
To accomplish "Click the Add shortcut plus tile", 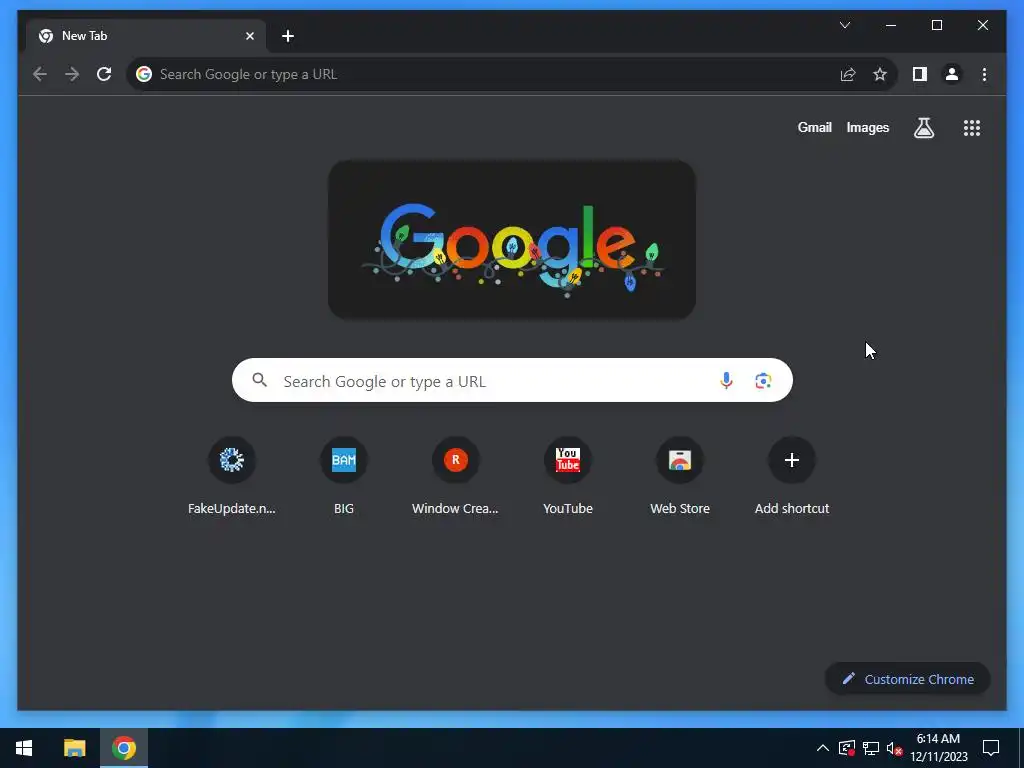I will click(x=792, y=475).
